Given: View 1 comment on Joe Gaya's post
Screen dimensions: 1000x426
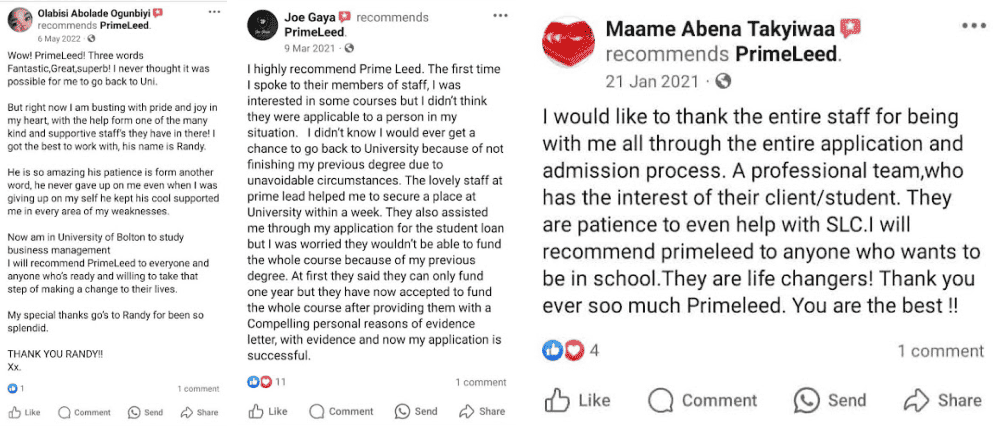Looking at the screenshot, I should (x=480, y=382).
